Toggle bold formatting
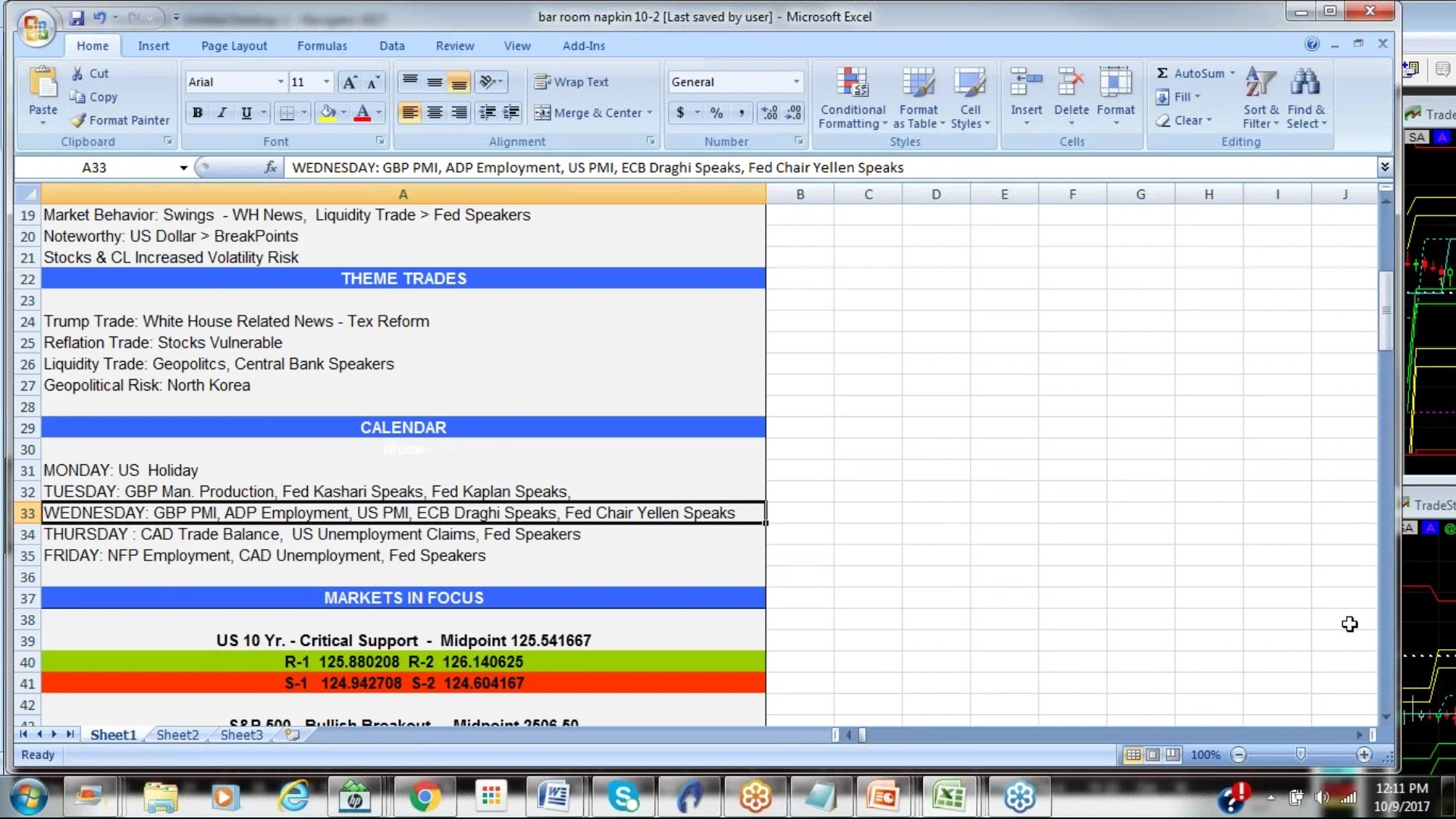This screenshot has width=1456, height=819. click(197, 113)
